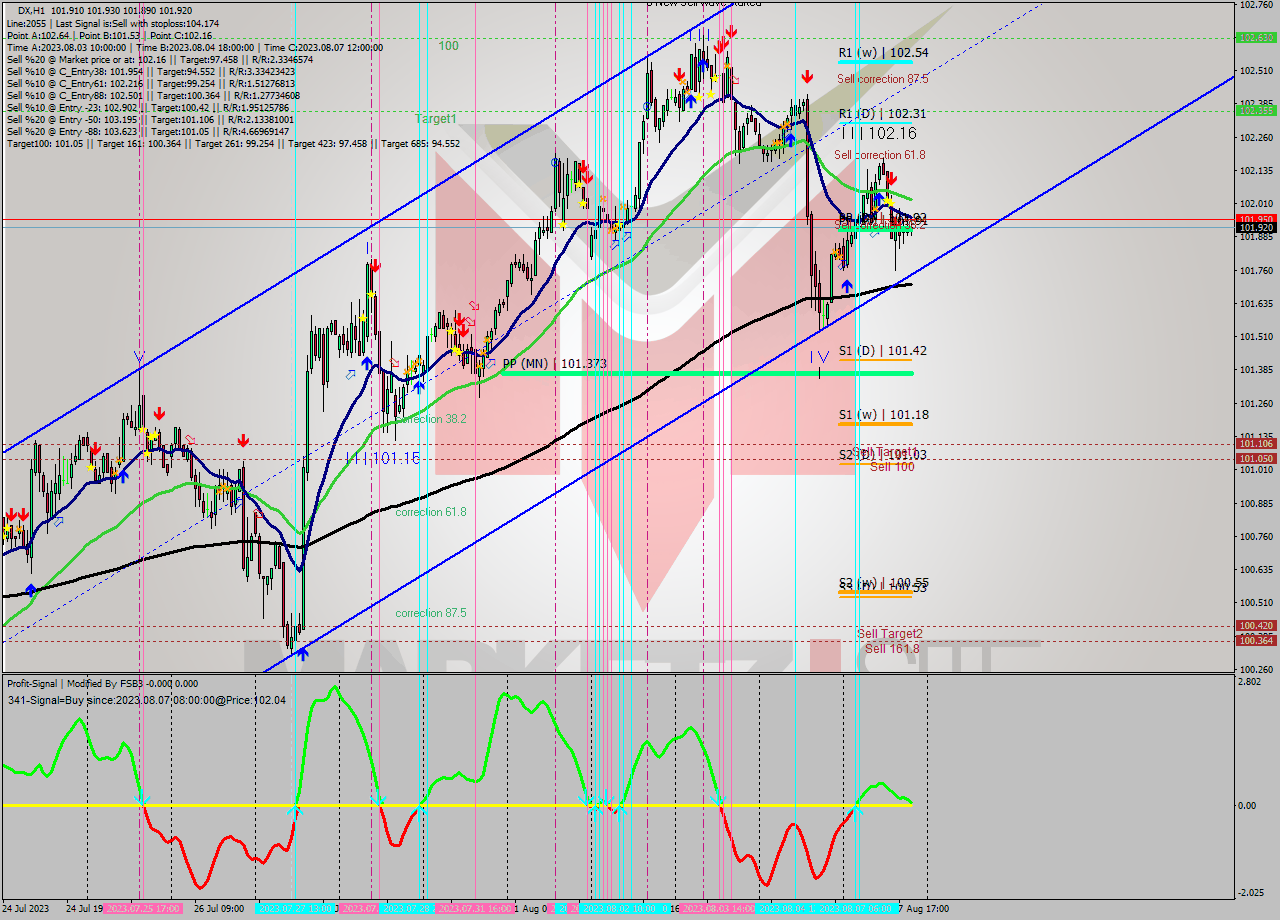Click the green 102.630 price tag on axis
The width and height of the screenshot is (1280, 920).
pyautogui.click(x=1256, y=37)
